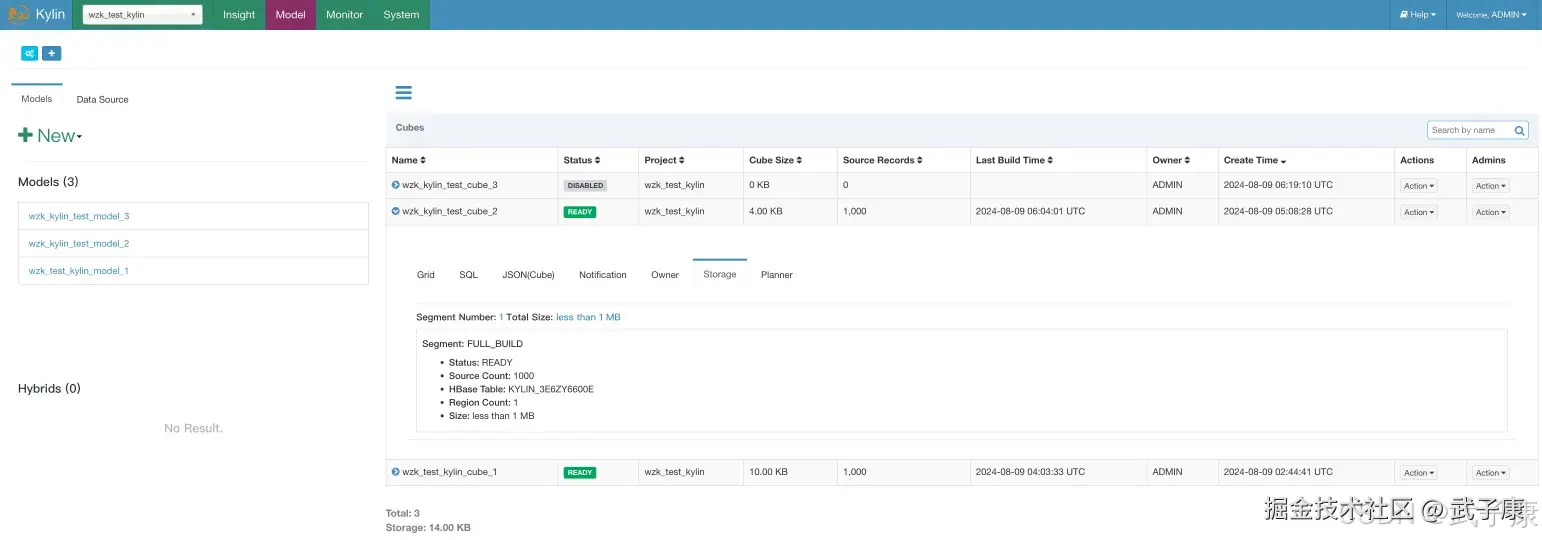1542x540 pixels.
Task: Click the add project plus icon button
Action: tap(52, 53)
